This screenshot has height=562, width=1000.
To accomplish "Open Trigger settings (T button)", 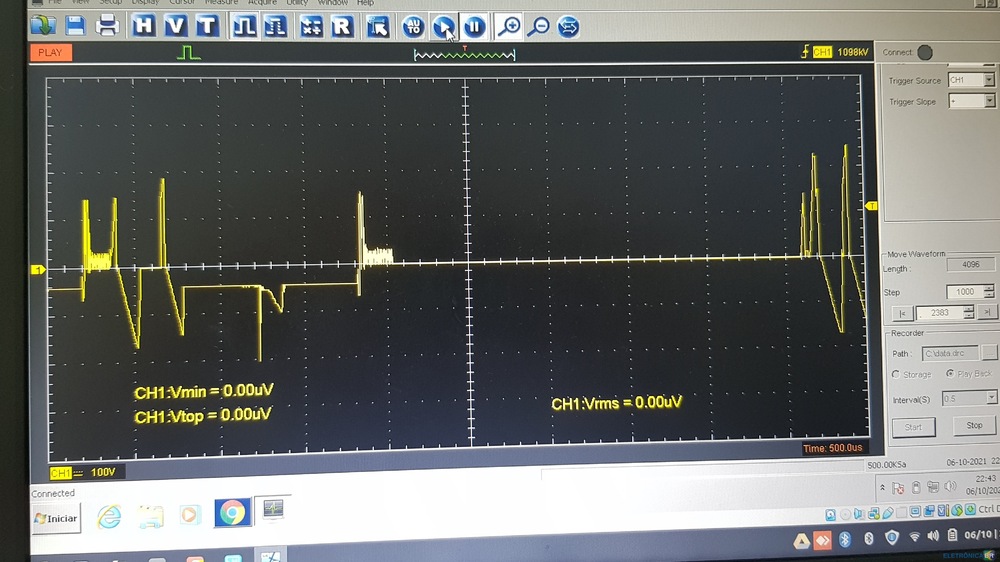I will click(207, 26).
